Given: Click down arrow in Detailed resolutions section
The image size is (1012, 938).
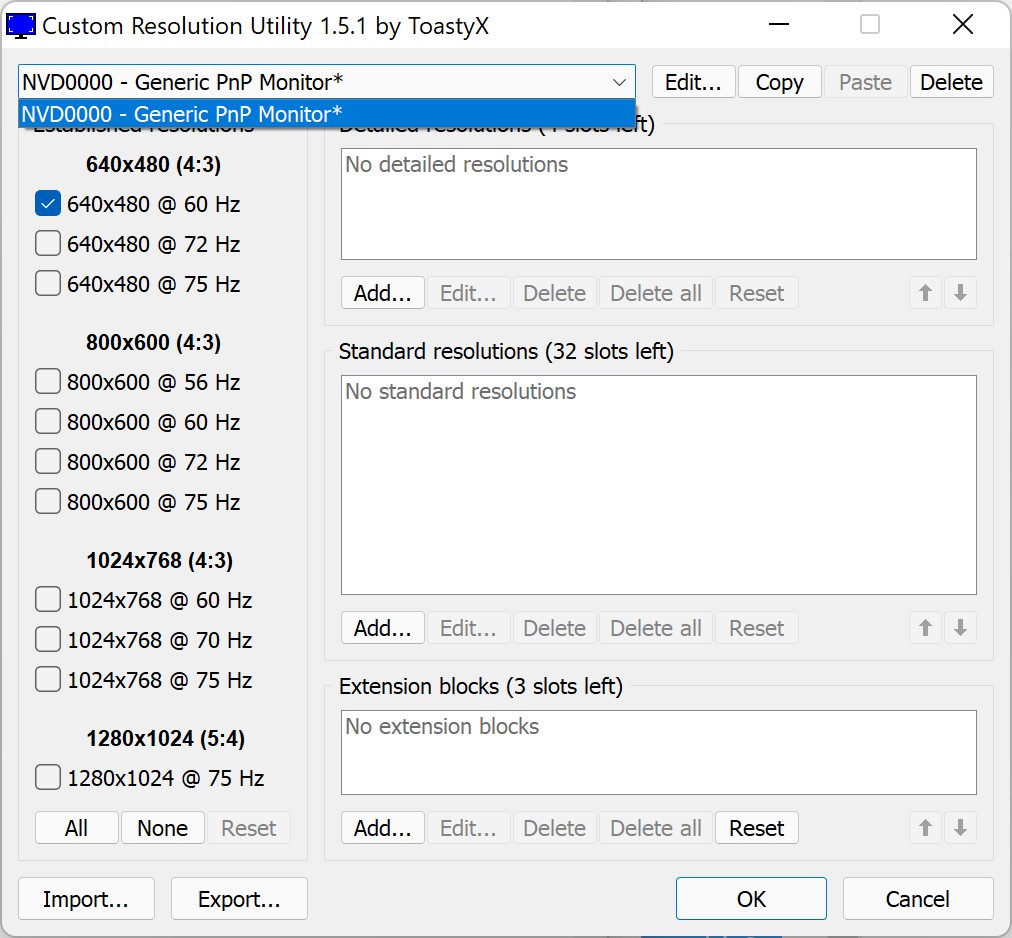Looking at the screenshot, I should (960, 293).
